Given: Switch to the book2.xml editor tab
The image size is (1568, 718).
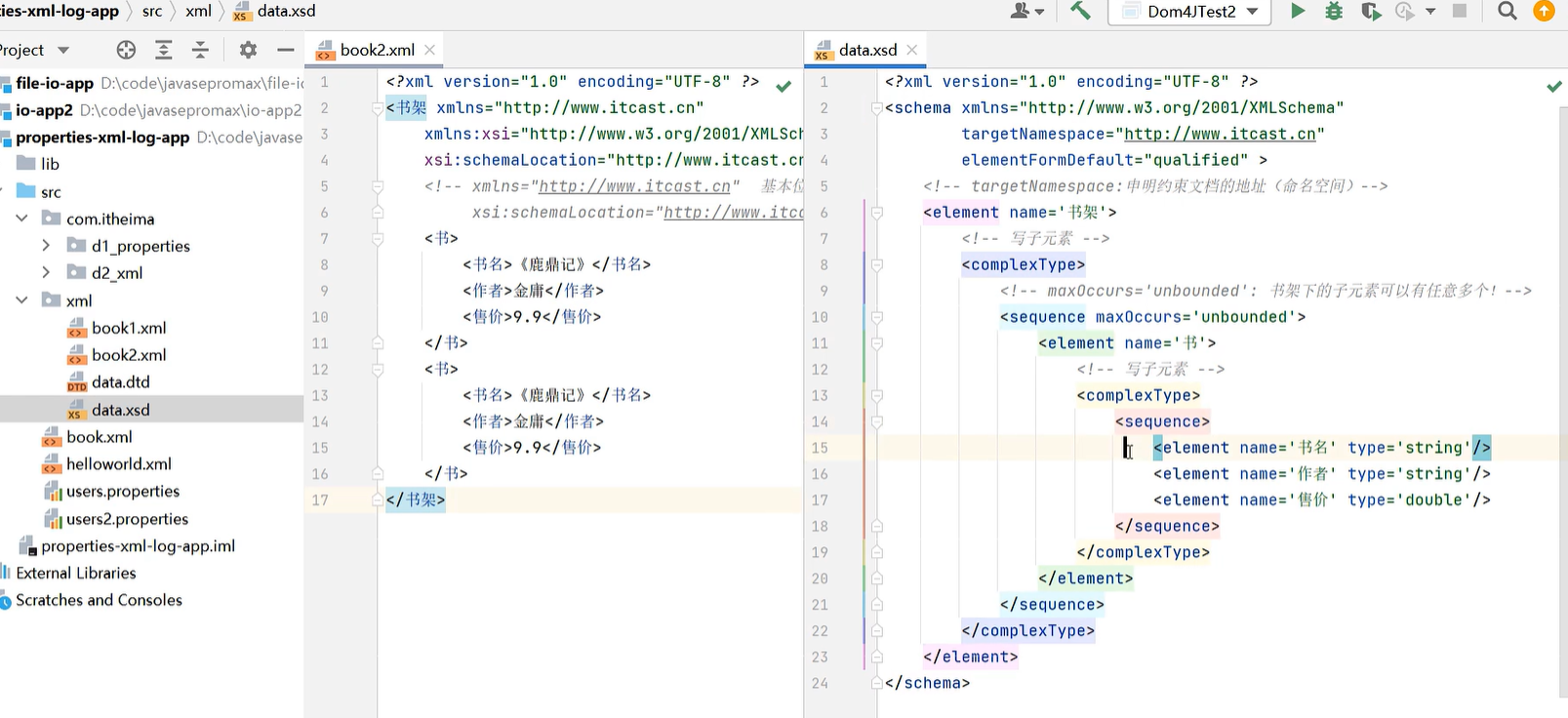Looking at the screenshot, I should pos(377,50).
